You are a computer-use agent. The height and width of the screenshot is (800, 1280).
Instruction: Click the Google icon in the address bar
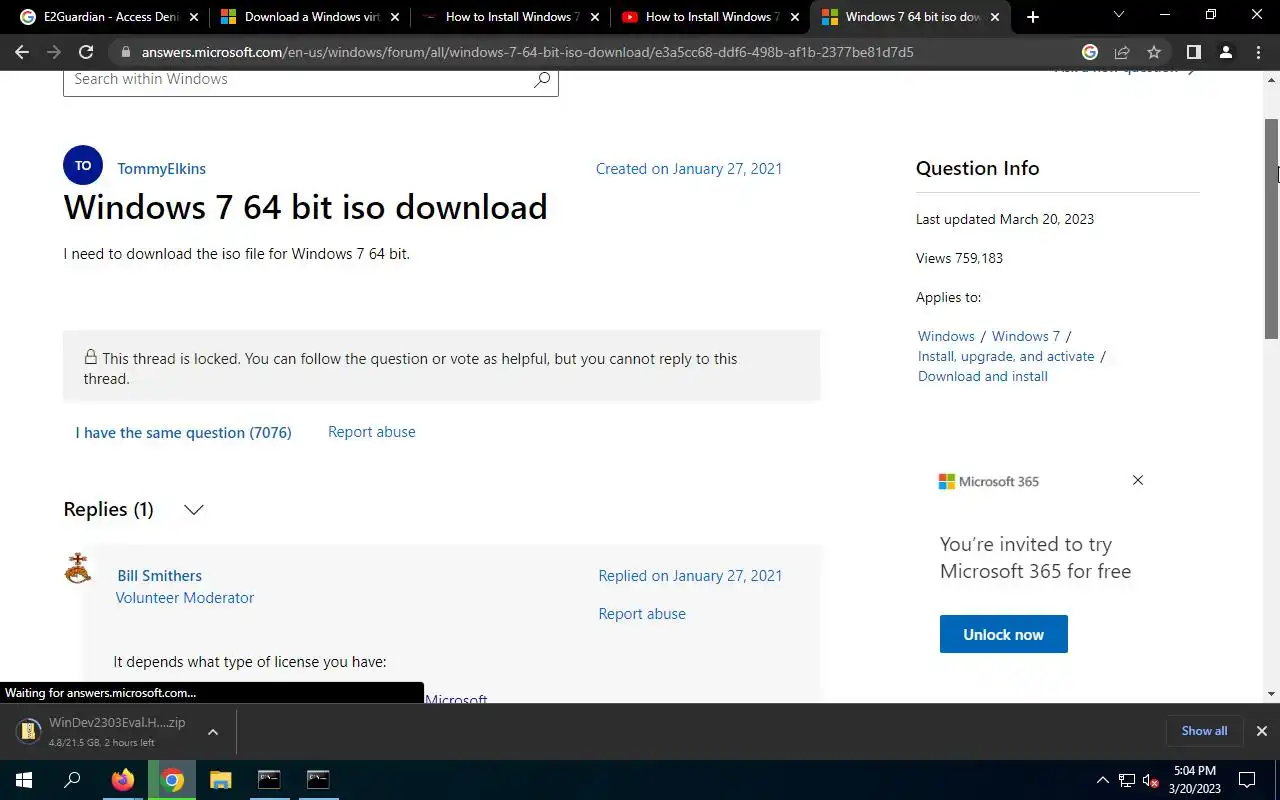[x=1090, y=52]
